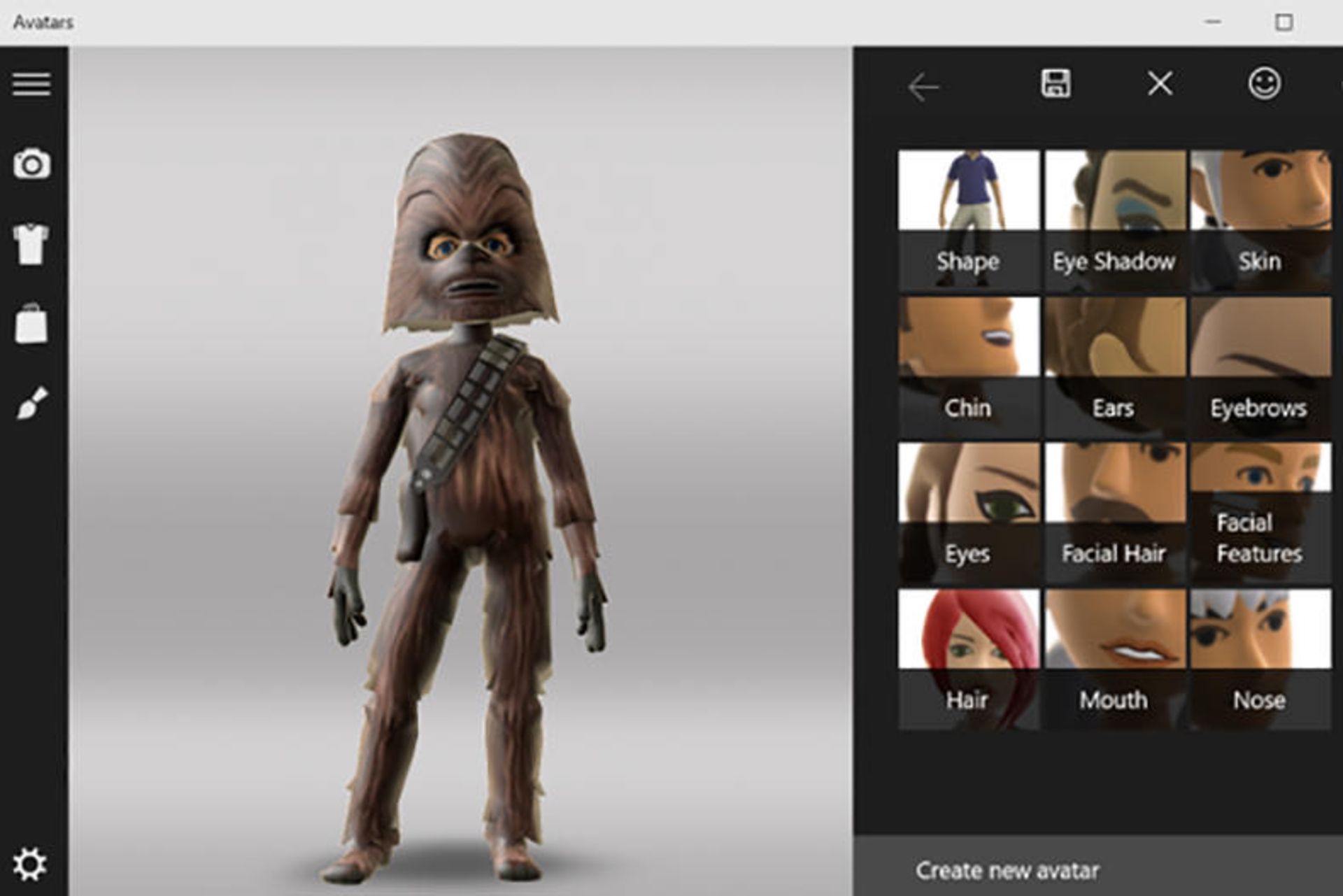Minimize the Avatars window
1343x896 pixels.
pos(1213,22)
